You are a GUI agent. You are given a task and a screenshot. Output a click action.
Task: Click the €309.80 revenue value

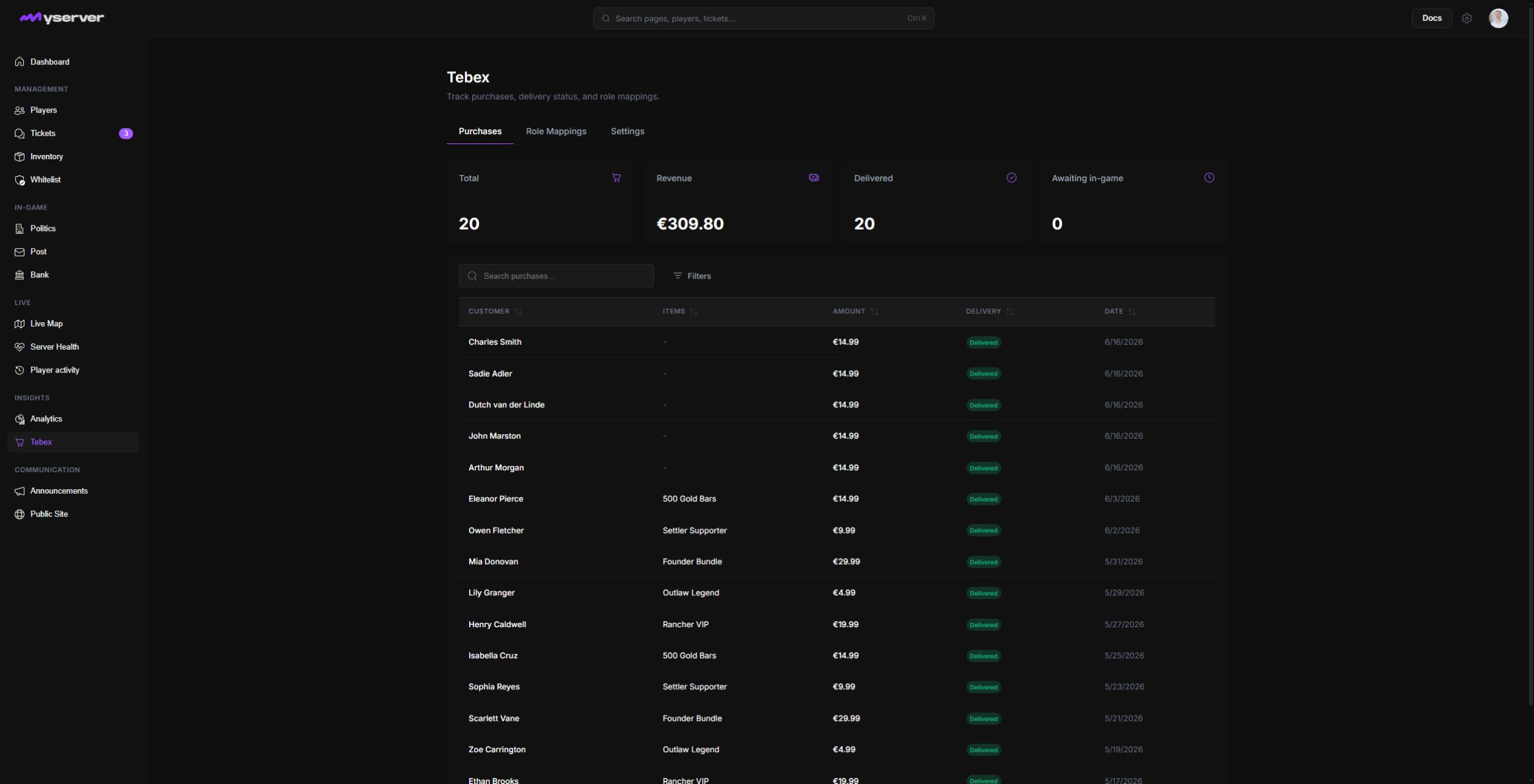pyautogui.click(x=690, y=224)
